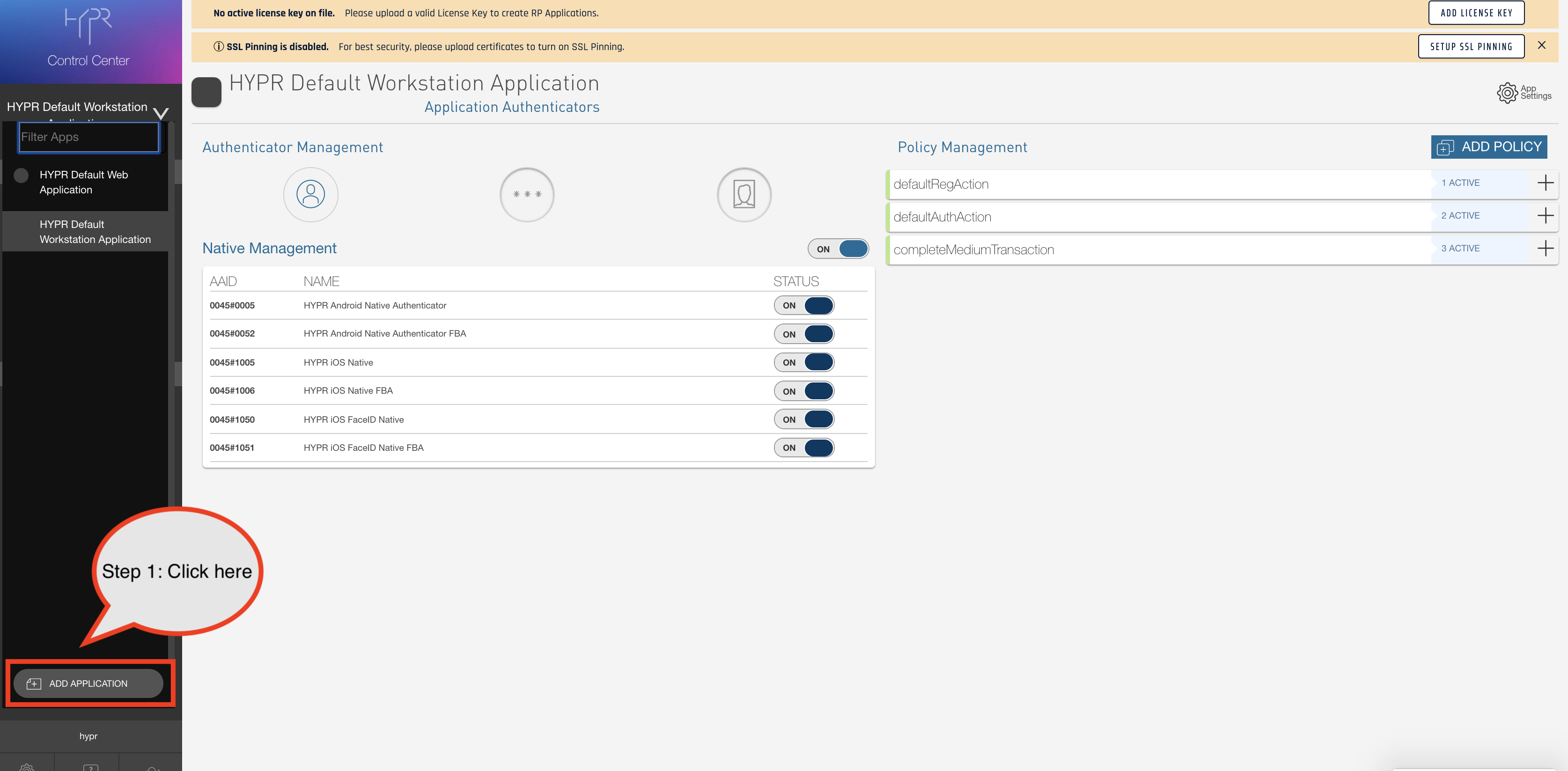1568x771 pixels.
Task: Click the Filter Apps input field
Action: tap(89, 137)
